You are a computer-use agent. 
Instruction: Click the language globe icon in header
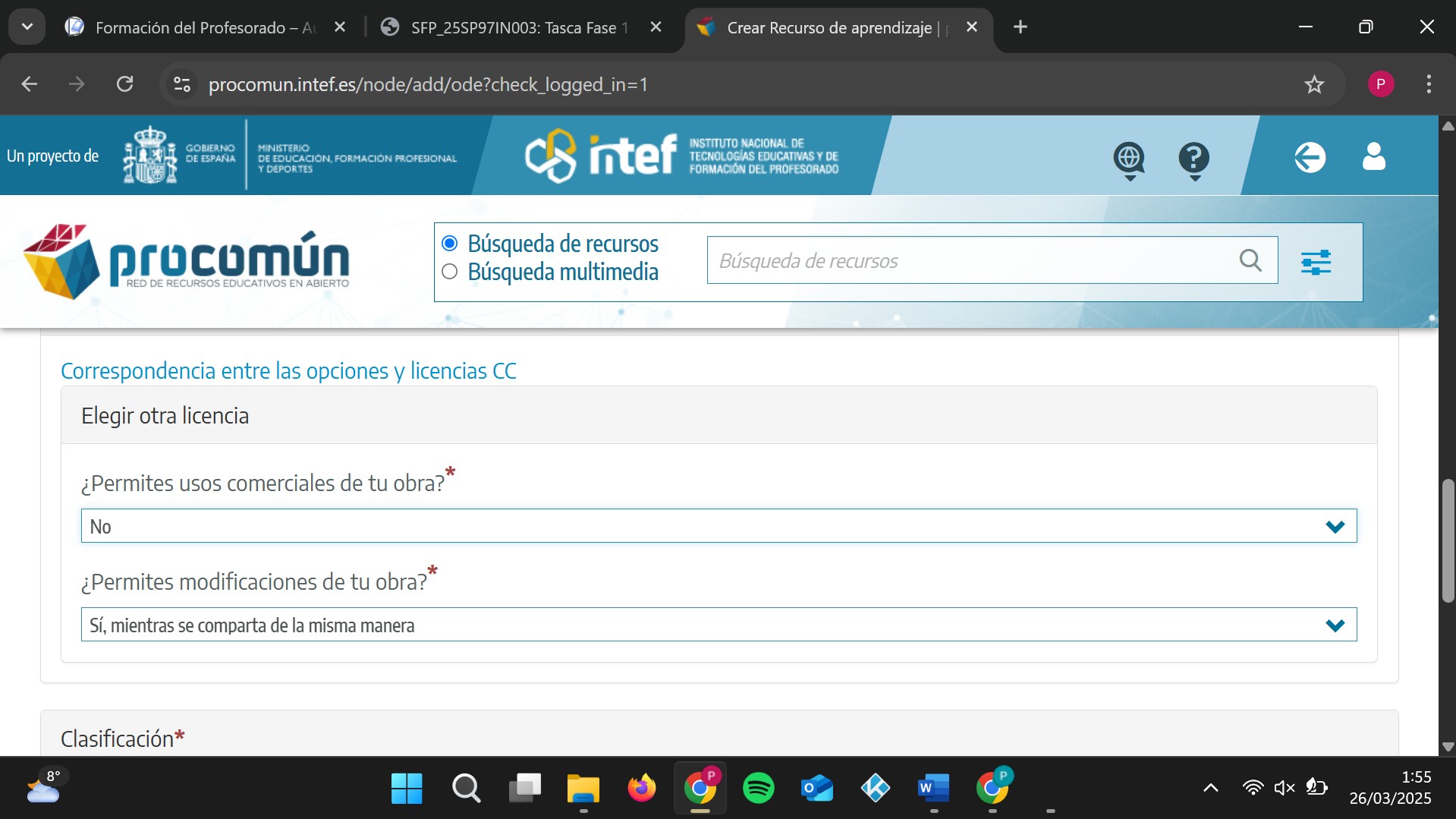(x=1129, y=158)
